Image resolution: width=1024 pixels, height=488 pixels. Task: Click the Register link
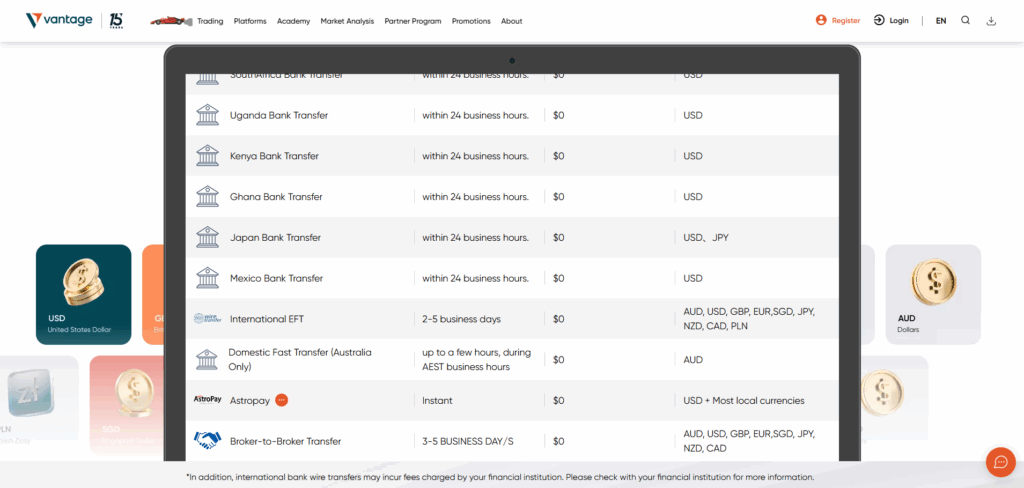(838, 20)
